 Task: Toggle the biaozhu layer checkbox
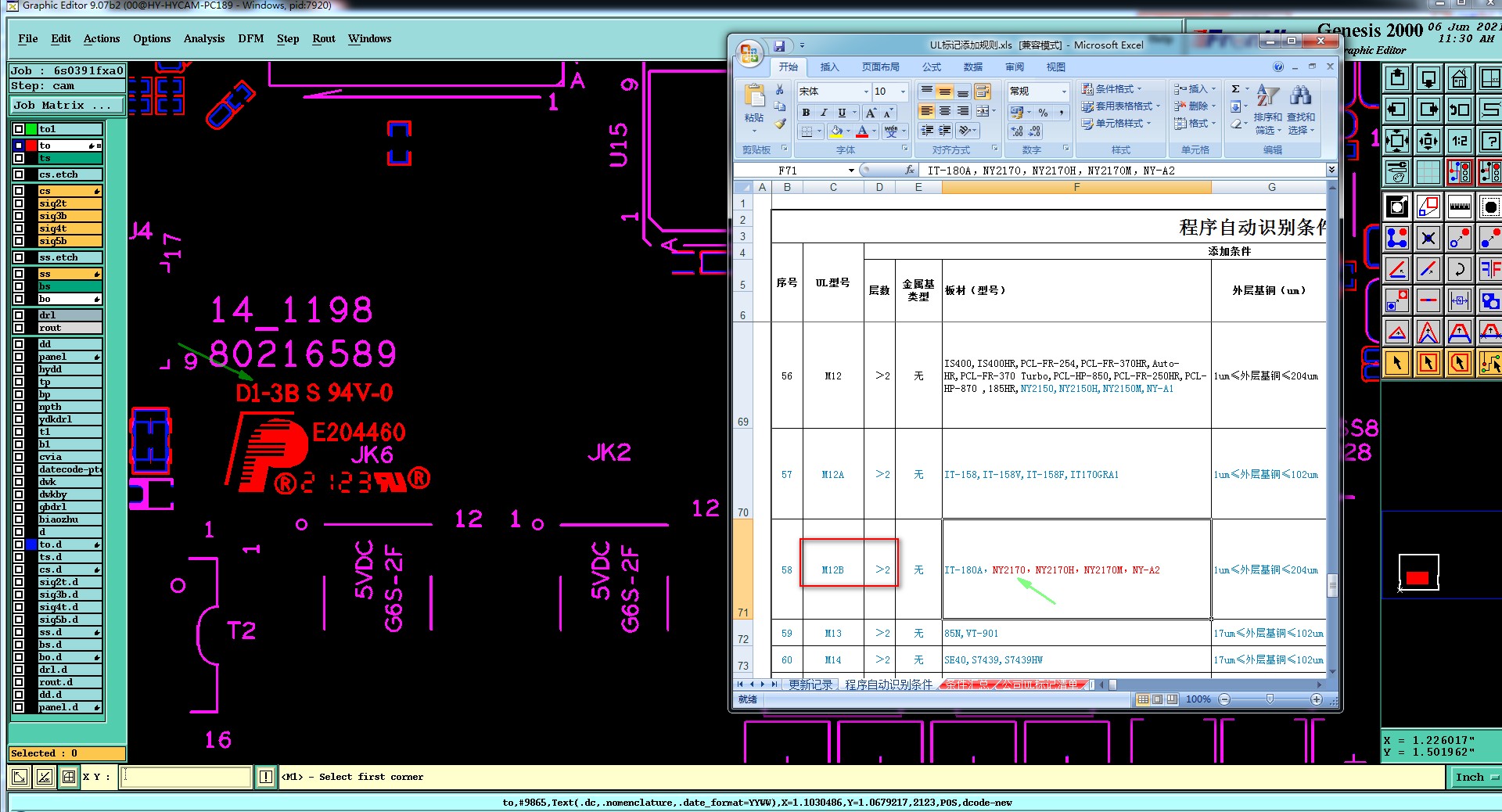(x=19, y=519)
